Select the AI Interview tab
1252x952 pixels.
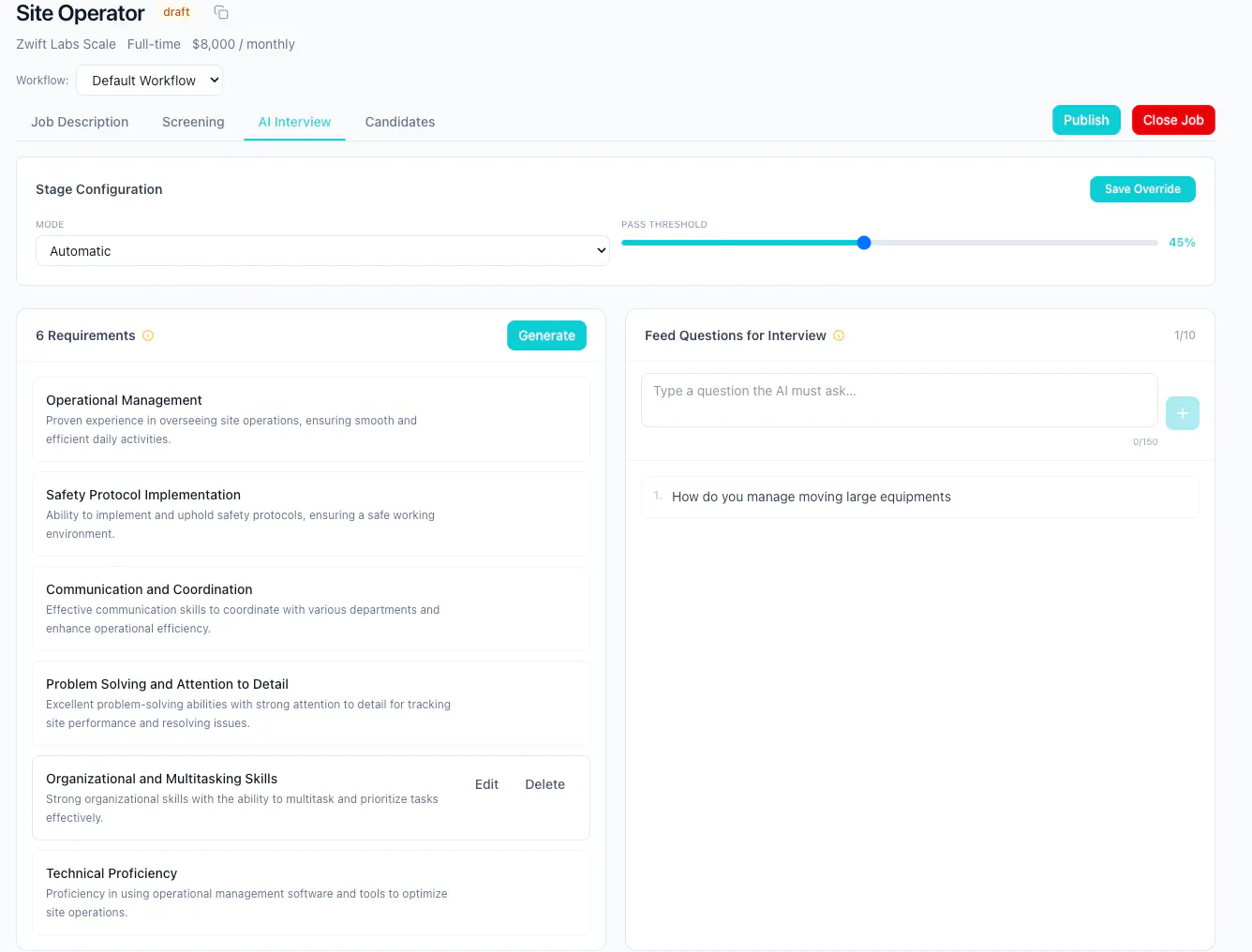294,122
